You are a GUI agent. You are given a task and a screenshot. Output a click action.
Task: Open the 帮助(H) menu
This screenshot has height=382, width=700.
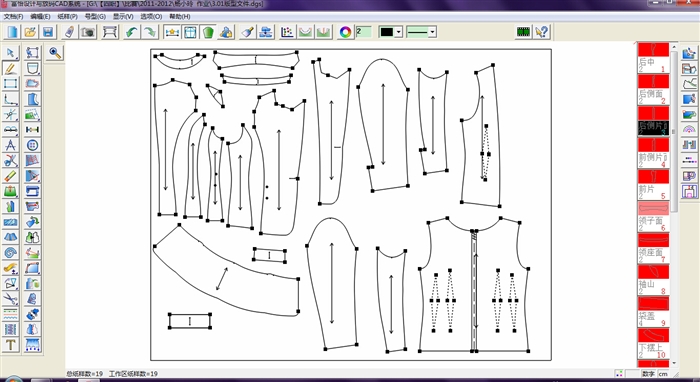pyautogui.click(x=180, y=17)
